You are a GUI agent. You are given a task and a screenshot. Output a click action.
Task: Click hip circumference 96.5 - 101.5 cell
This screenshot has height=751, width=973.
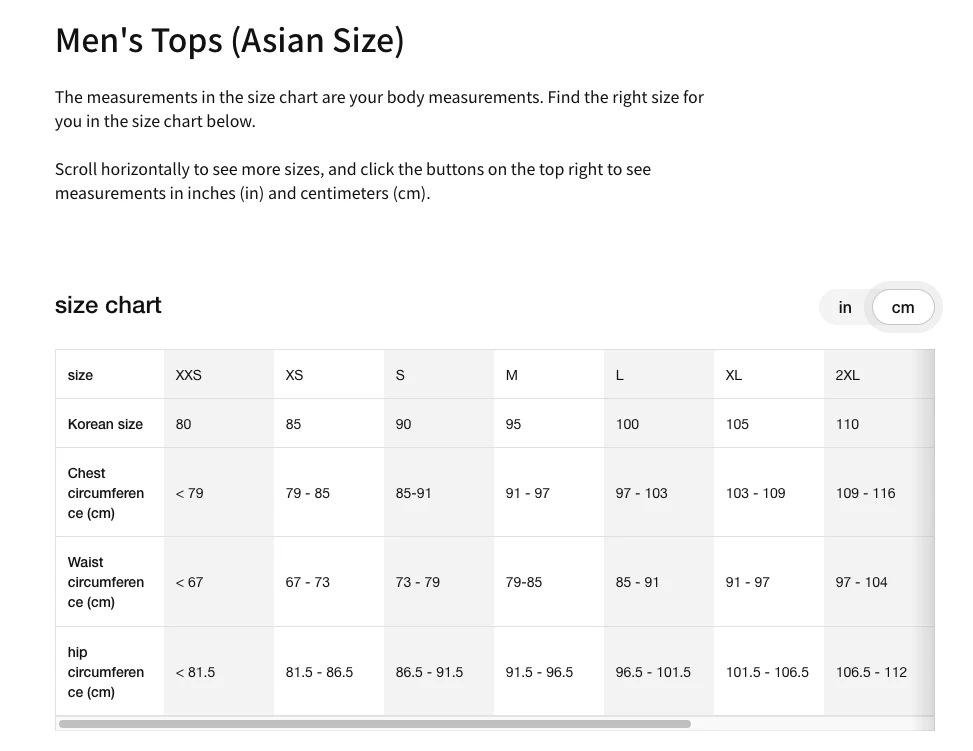[653, 672]
